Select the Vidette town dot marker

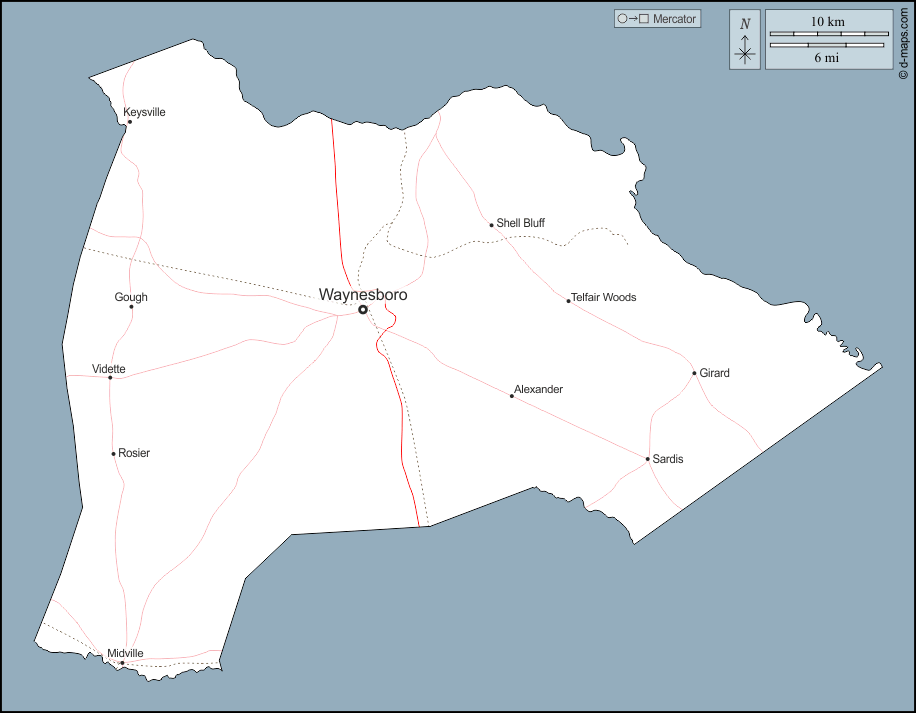pyautogui.click(x=110, y=378)
